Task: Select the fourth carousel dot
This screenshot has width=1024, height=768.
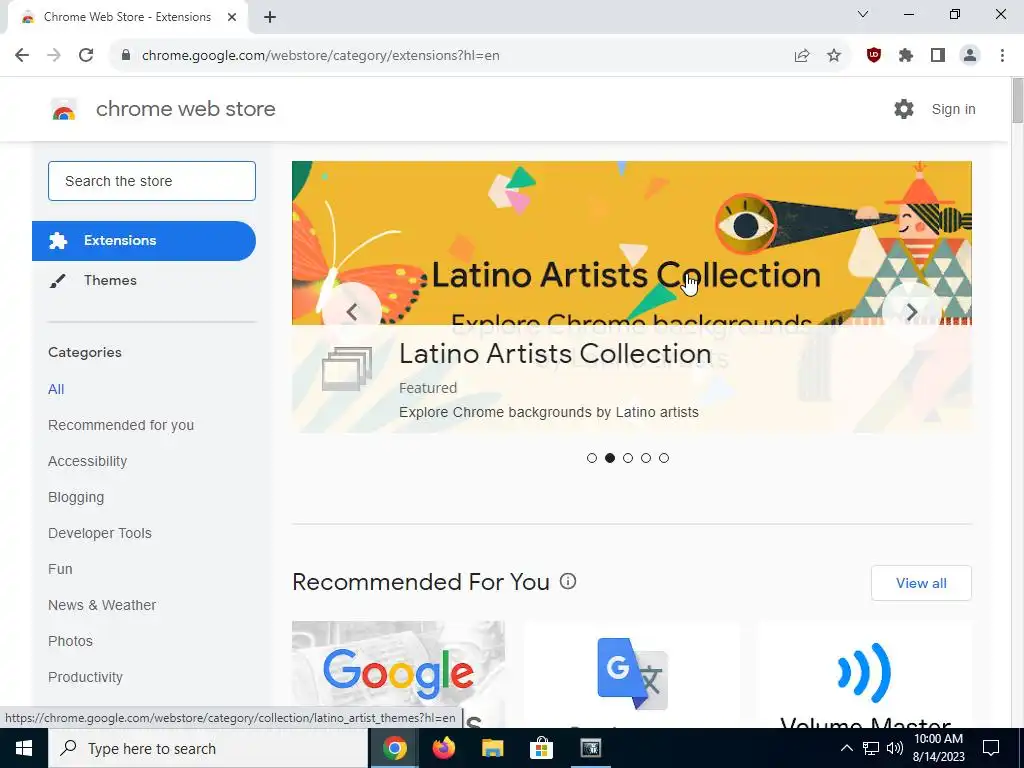Action: coord(646,458)
